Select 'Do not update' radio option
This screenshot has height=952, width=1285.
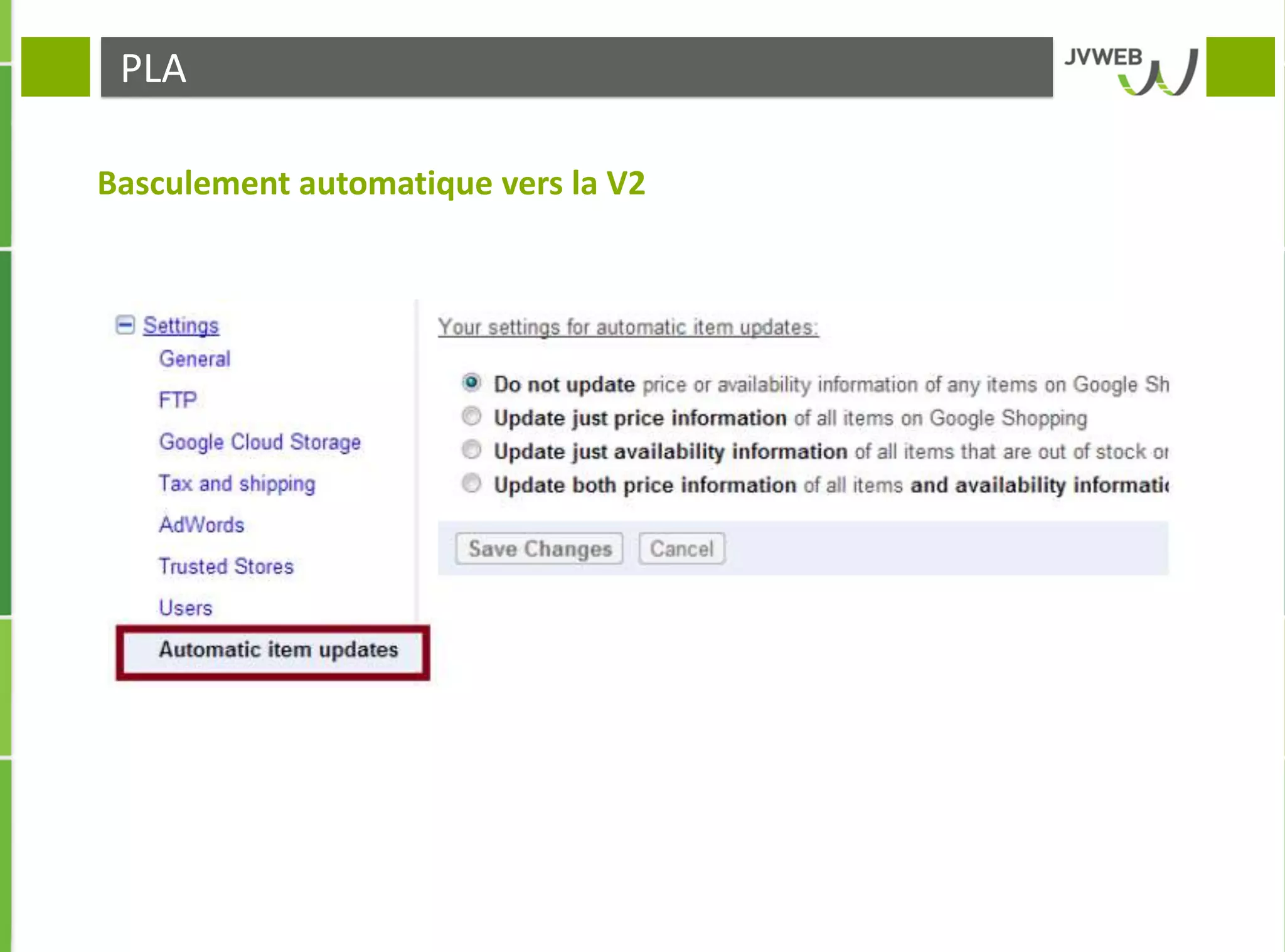click(471, 382)
